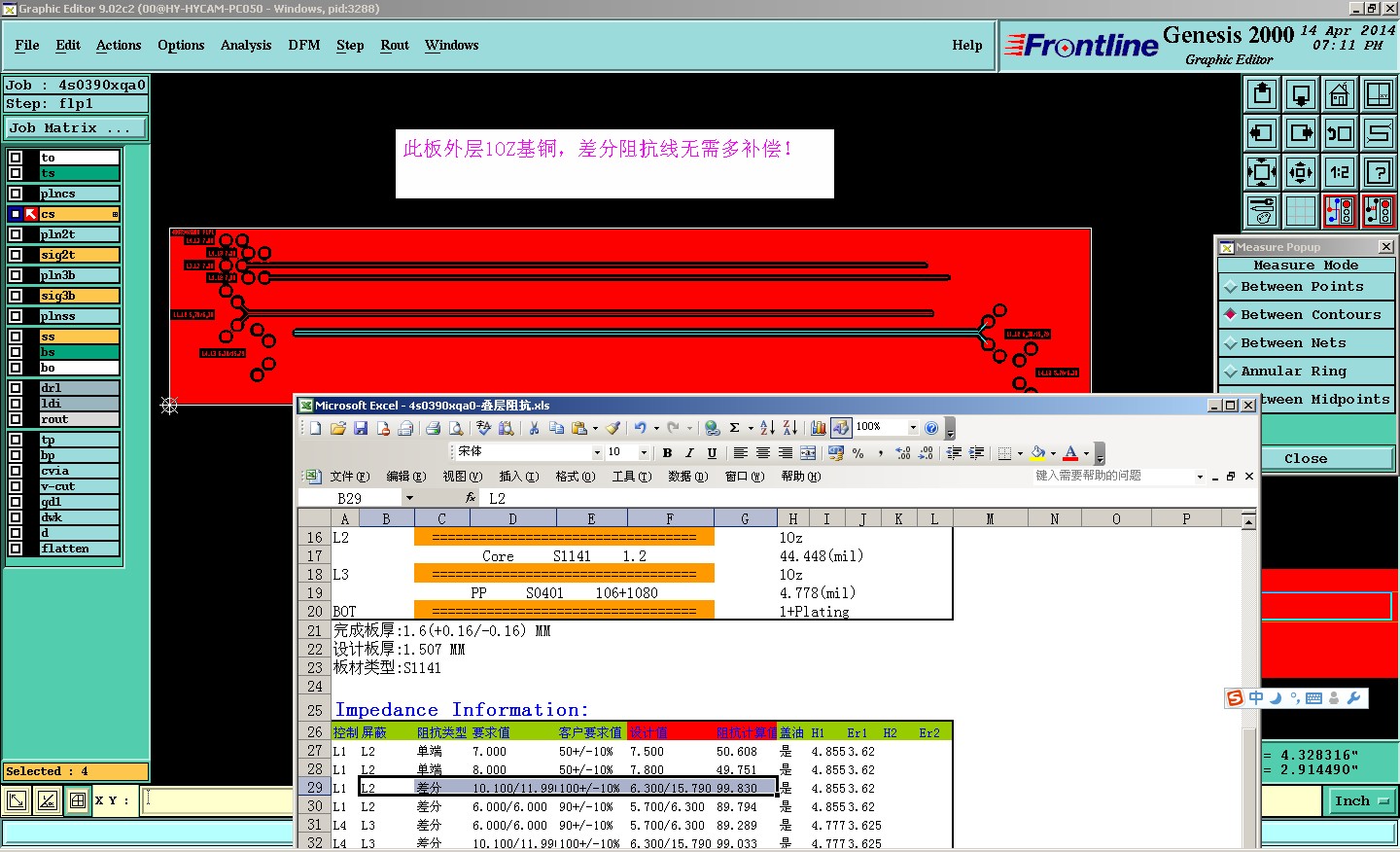Toggle the grid display icon
The image size is (1400, 852).
click(x=1301, y=211)
